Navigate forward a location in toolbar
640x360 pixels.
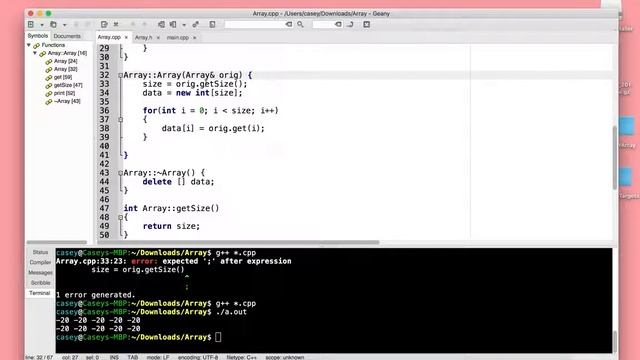144,24
